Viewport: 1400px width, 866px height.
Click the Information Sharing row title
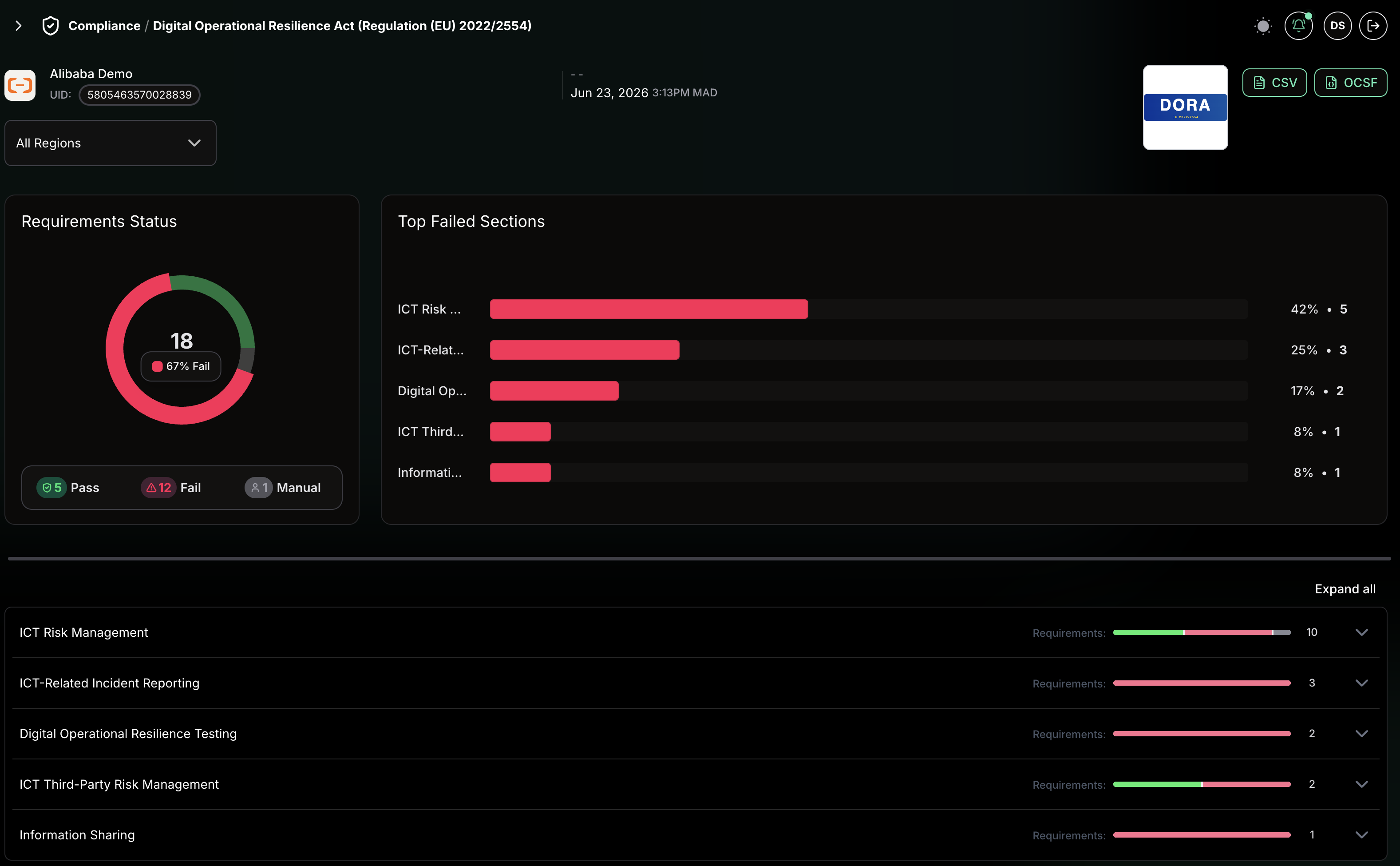77,835
